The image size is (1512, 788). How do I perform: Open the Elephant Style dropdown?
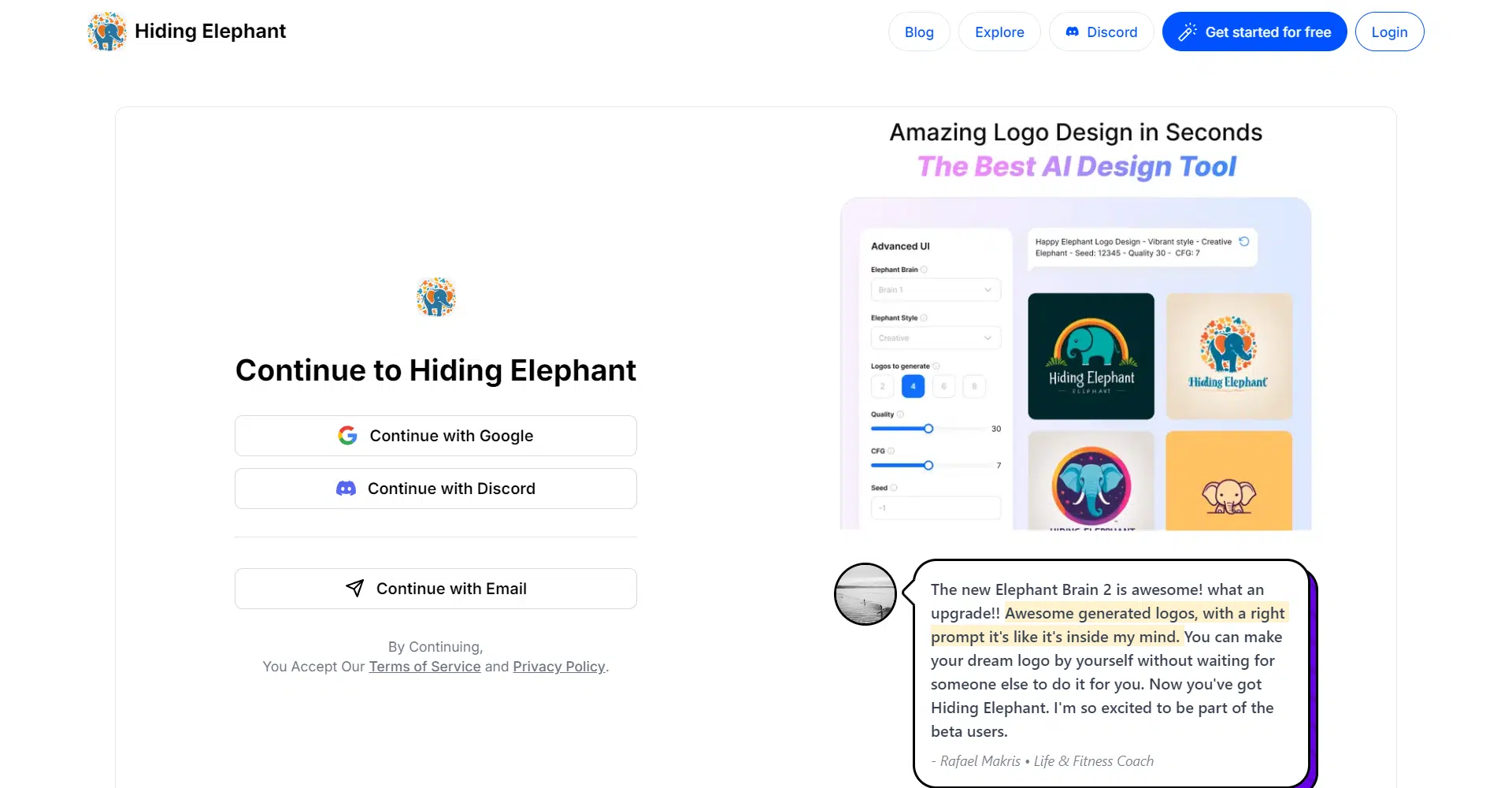point(936,338)
